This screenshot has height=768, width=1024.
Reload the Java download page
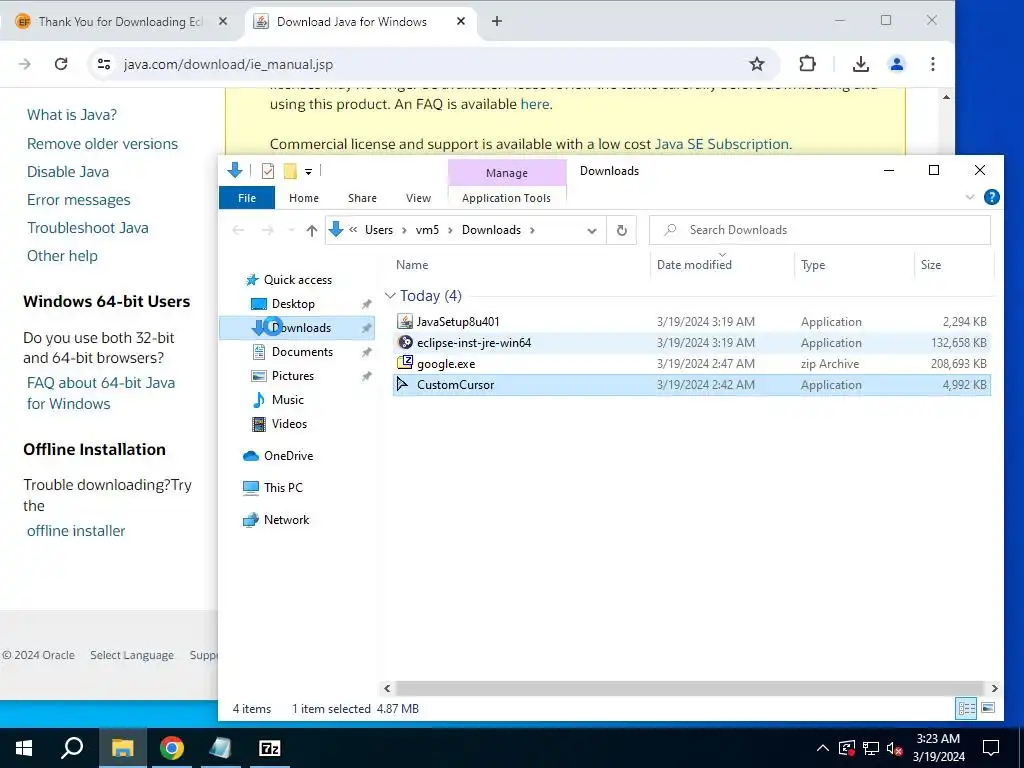pyautogui.click(x=61, y=64)
